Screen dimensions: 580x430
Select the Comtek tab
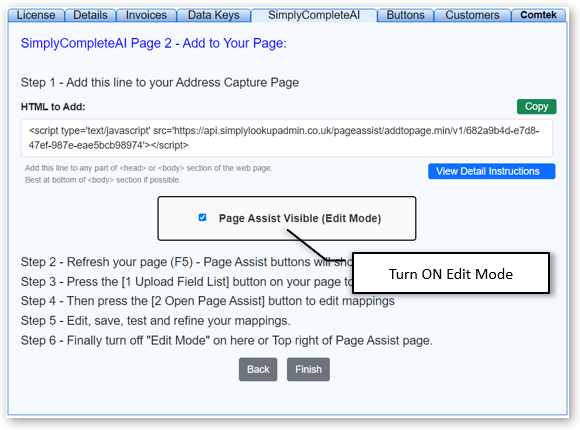tap(538, 15)
